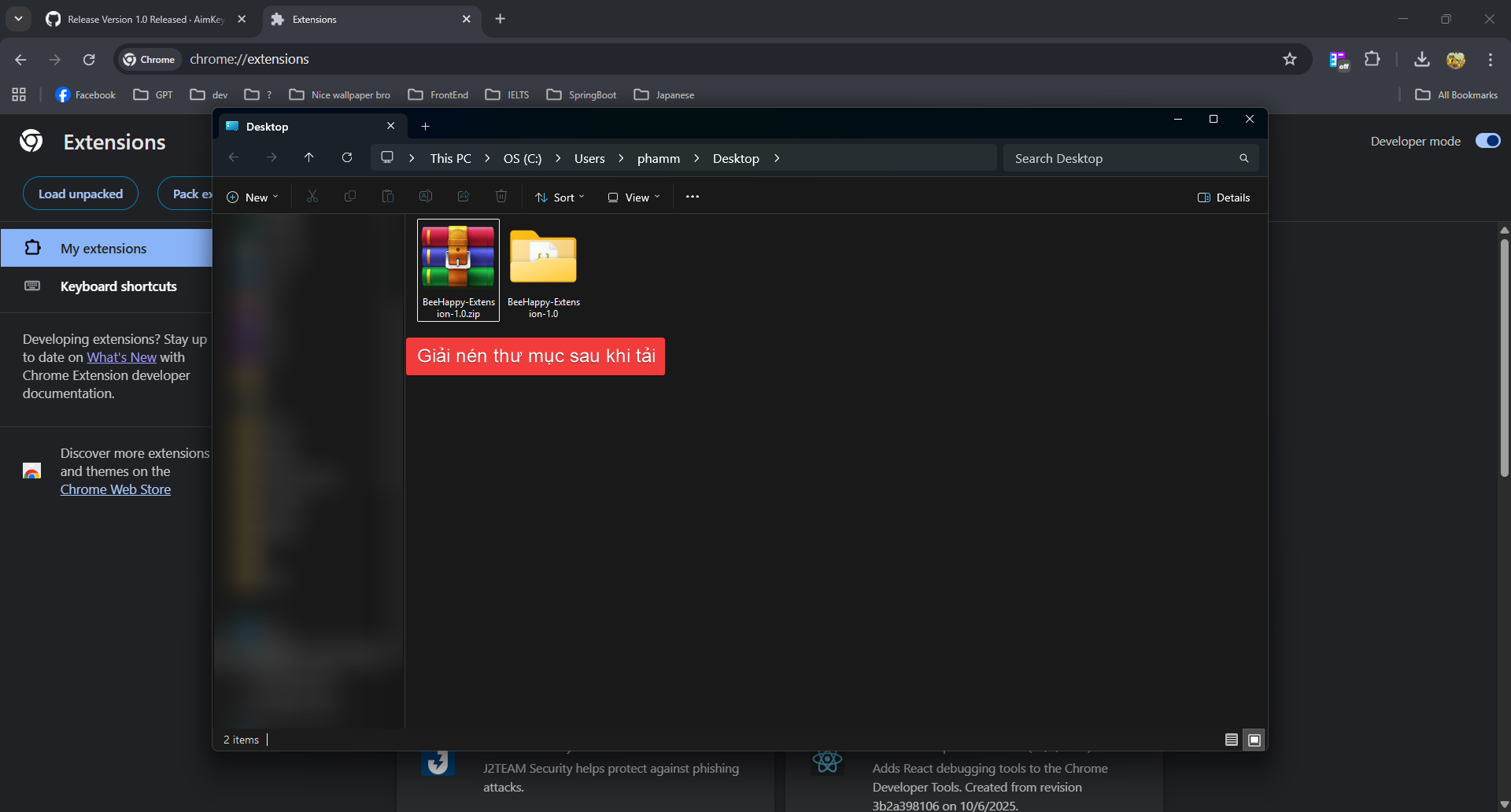Refresh the Desktop folder view

[347, 157]
